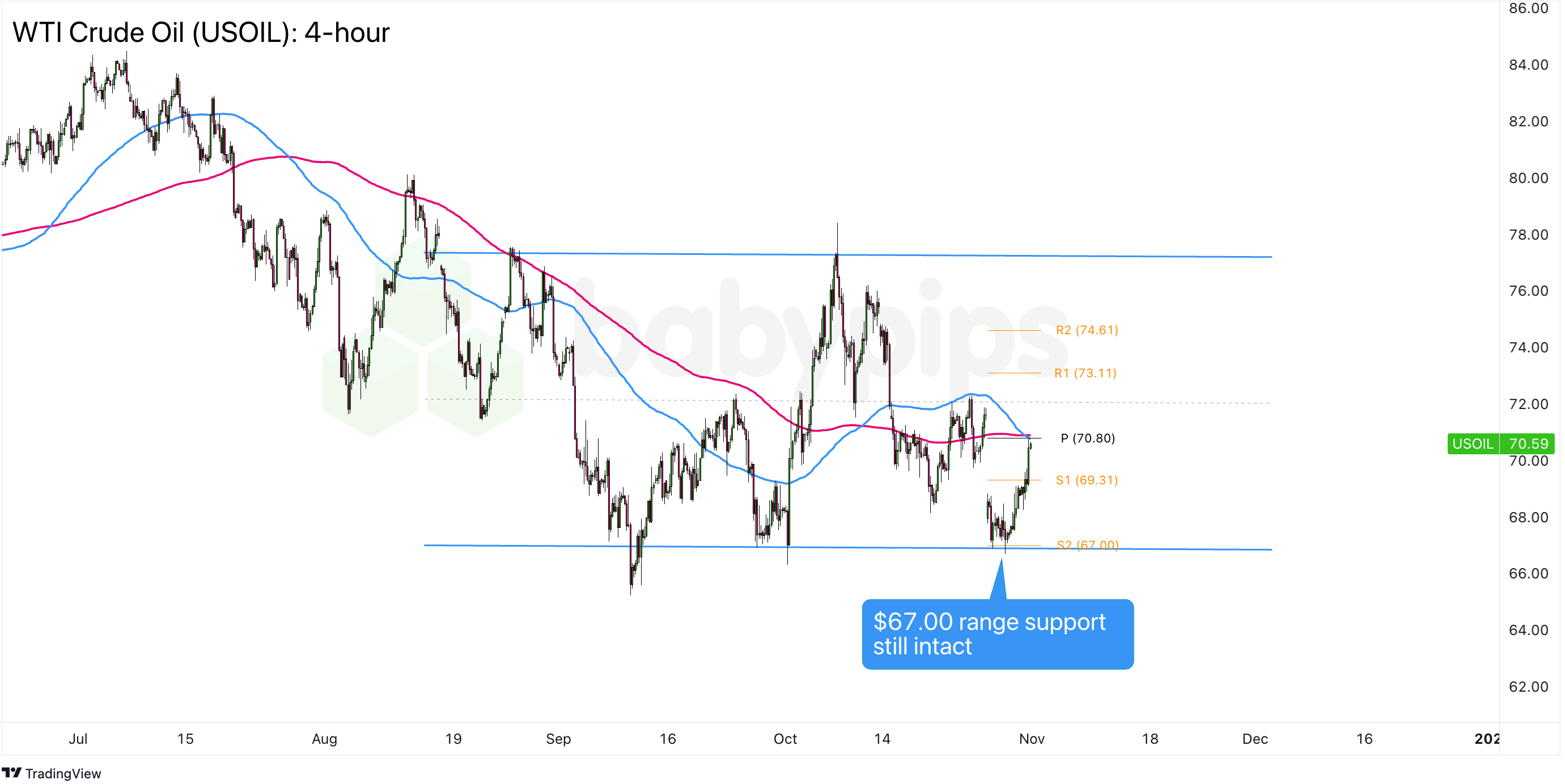
Task: Click the 76.00 price axis label
Action: 1529,291
